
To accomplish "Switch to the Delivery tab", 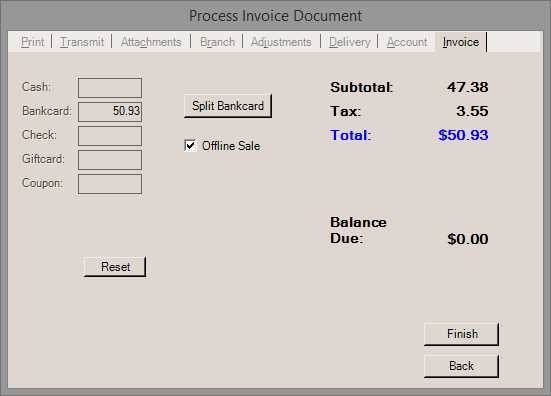I will point(350,42).
